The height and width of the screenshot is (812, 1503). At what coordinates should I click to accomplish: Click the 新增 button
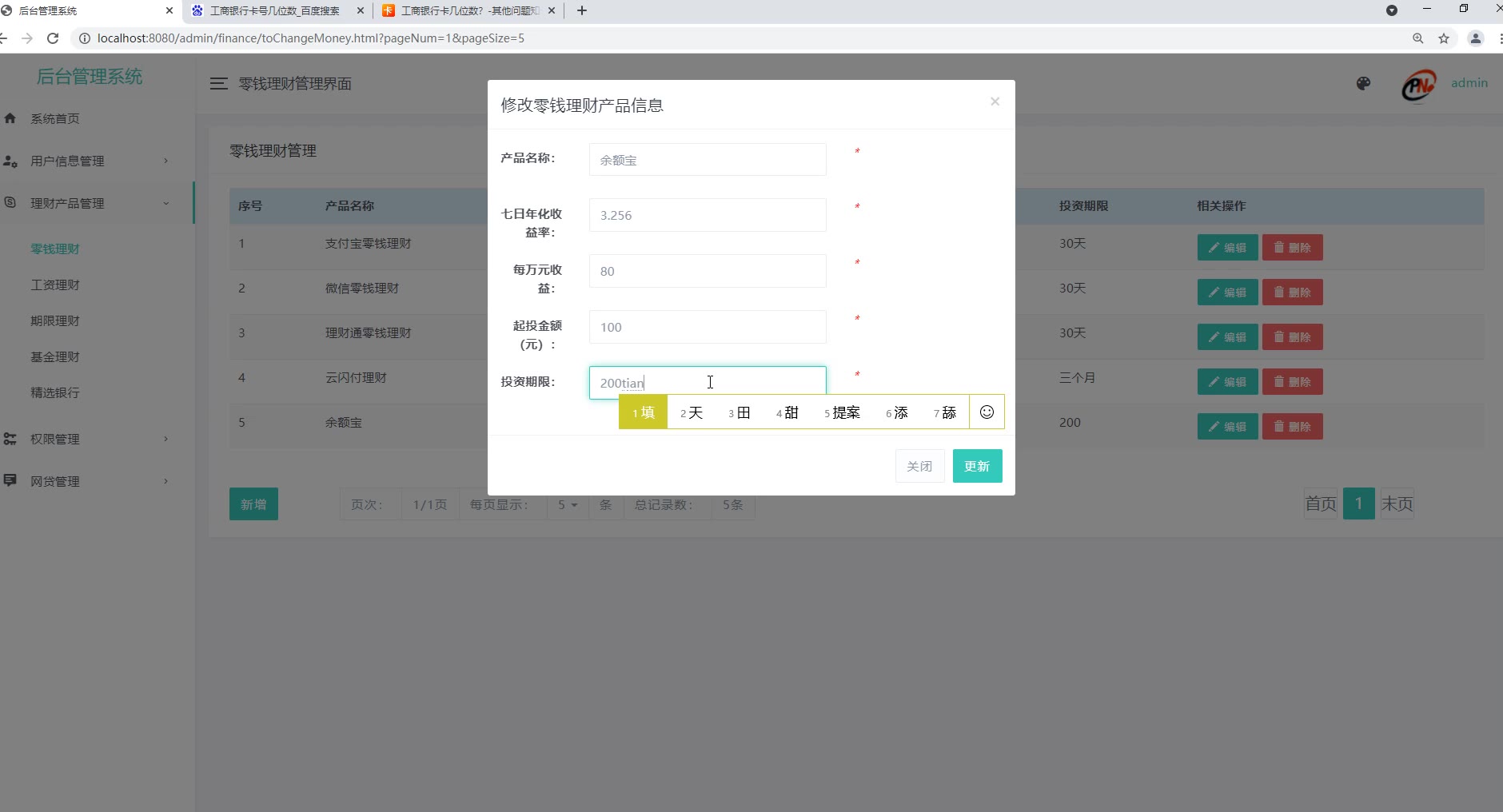tap(253, 504)
